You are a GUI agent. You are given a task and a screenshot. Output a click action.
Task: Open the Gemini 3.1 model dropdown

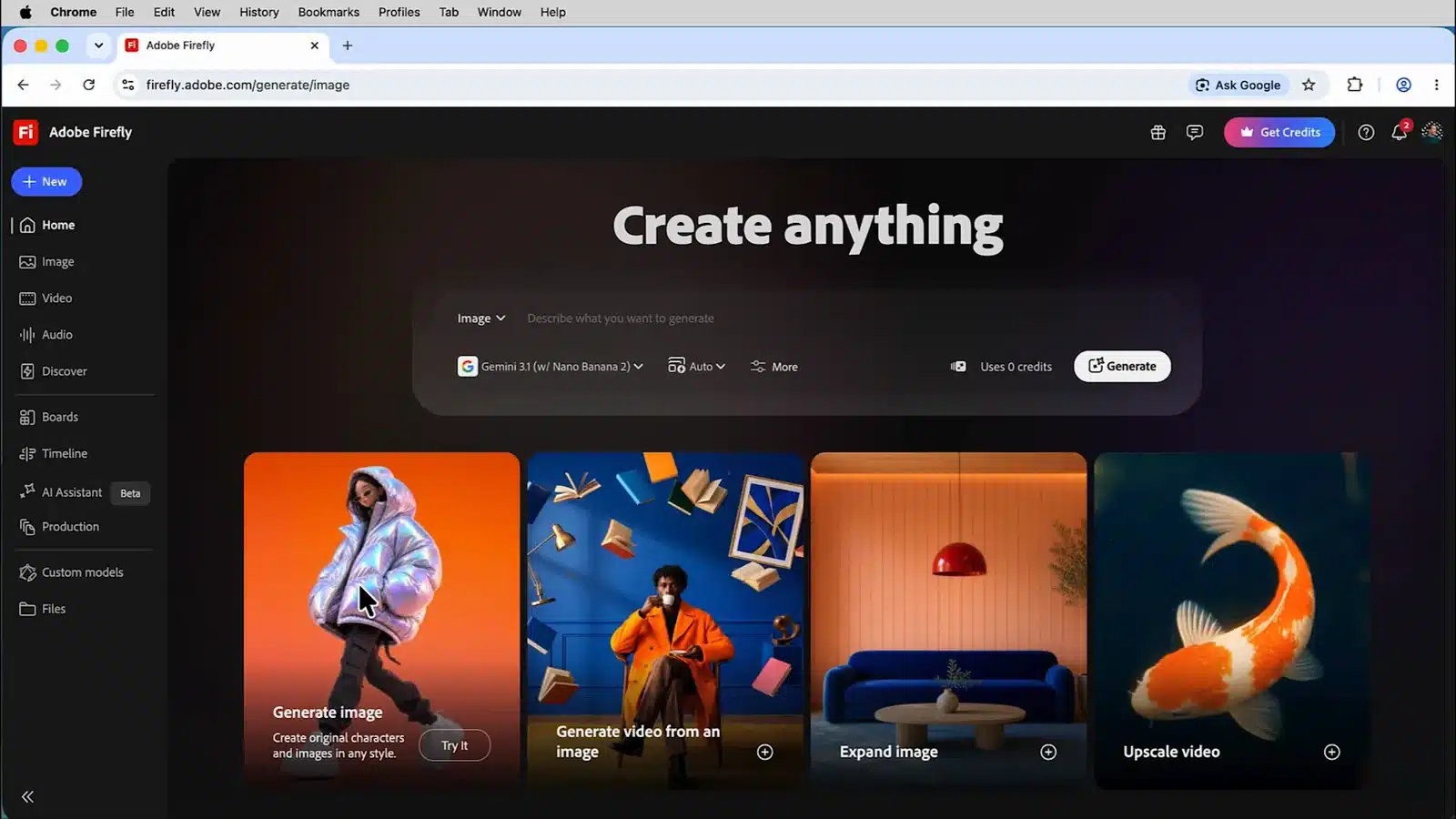551,367
